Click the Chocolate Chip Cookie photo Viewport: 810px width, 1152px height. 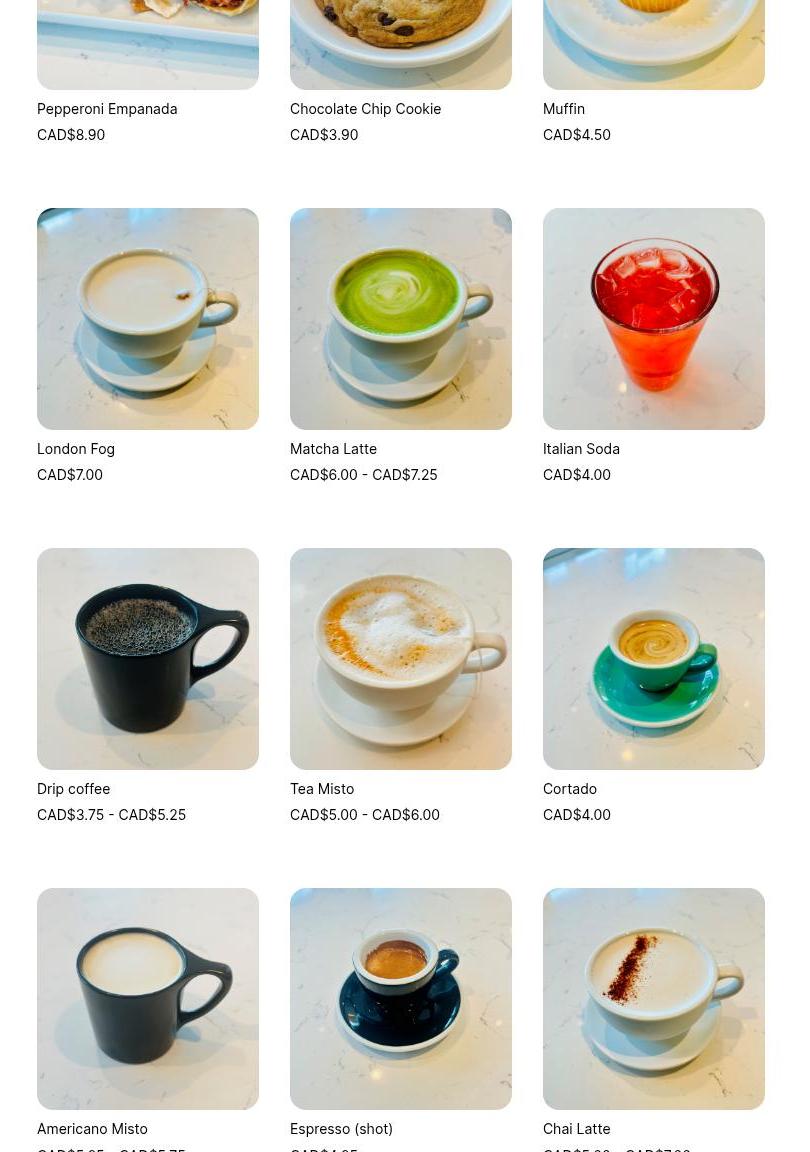(x=401, y=45)
